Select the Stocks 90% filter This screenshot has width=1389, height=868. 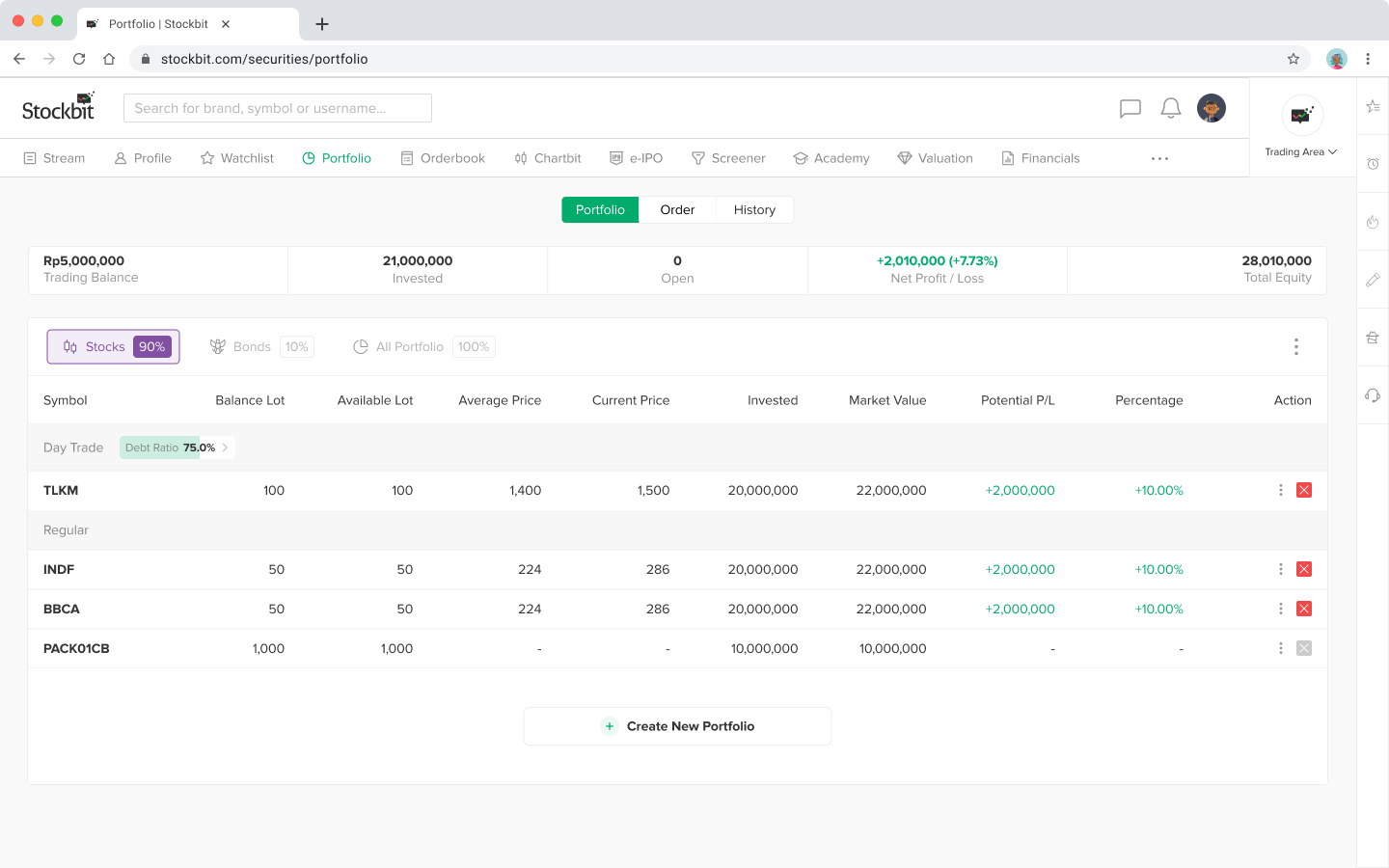tap(114, 346)
